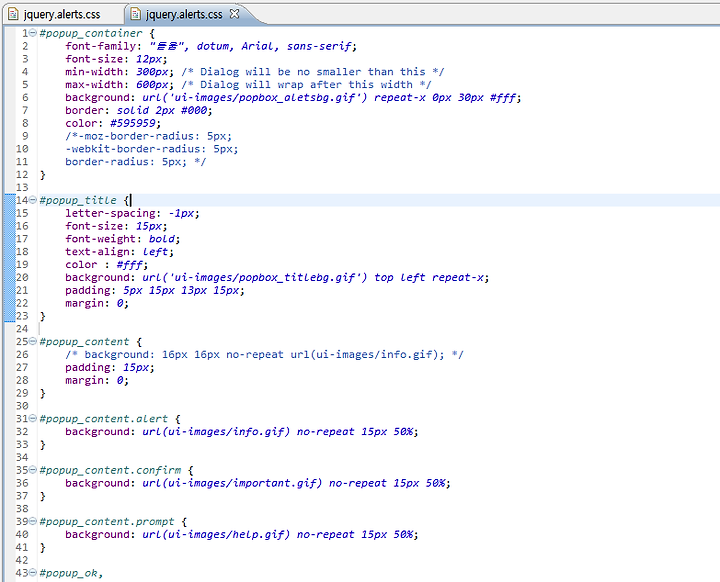Image resolution: width=720 pixels, height=582 pixels.
Task: Click the #popup_content.alert selector
Action: [x=104, y=419]
